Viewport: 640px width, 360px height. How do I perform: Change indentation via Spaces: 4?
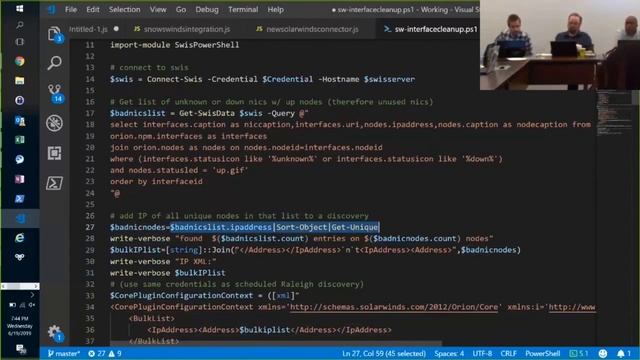pos(449,353)
